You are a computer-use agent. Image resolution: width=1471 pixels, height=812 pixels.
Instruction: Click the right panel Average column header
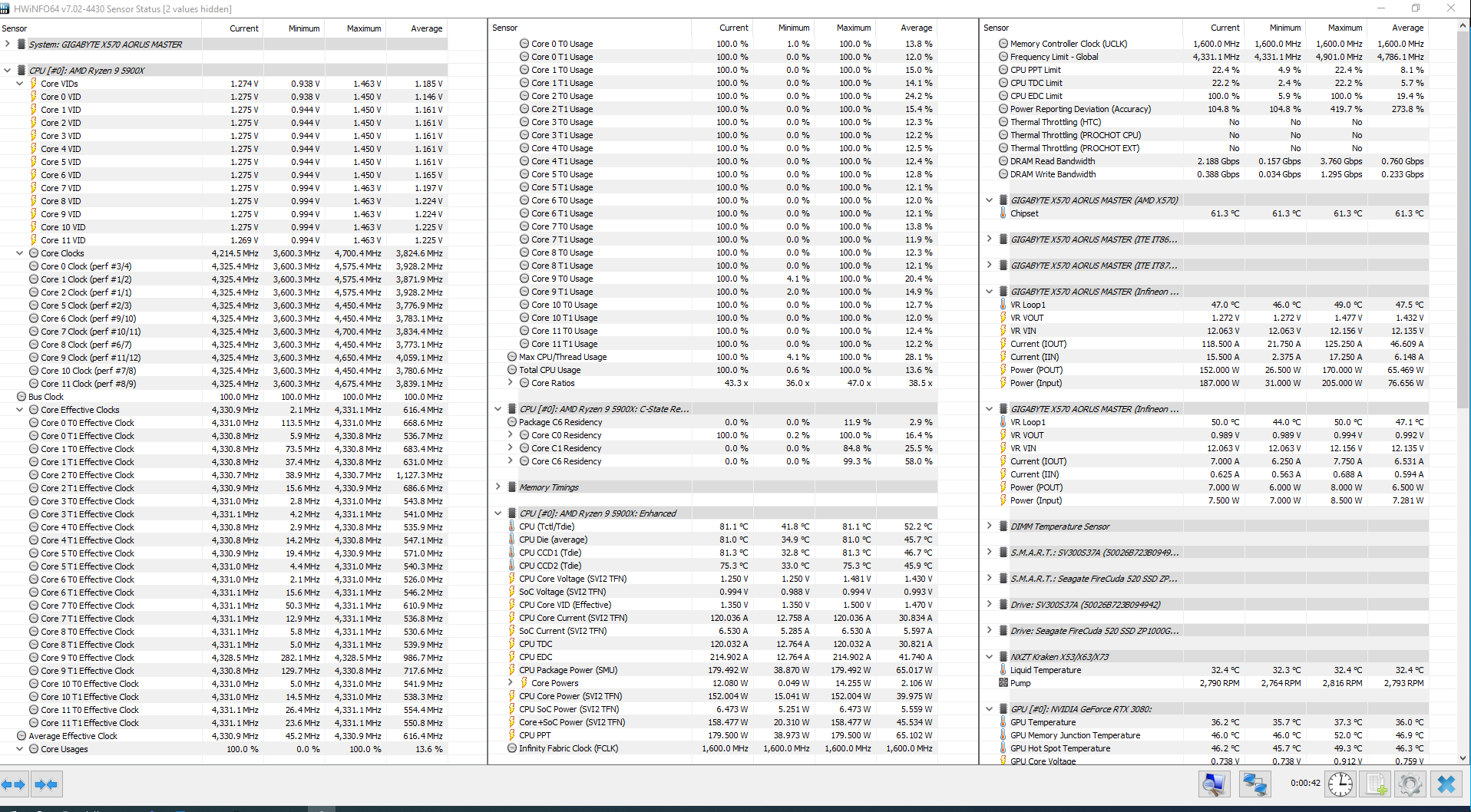tap(1398, 28)
